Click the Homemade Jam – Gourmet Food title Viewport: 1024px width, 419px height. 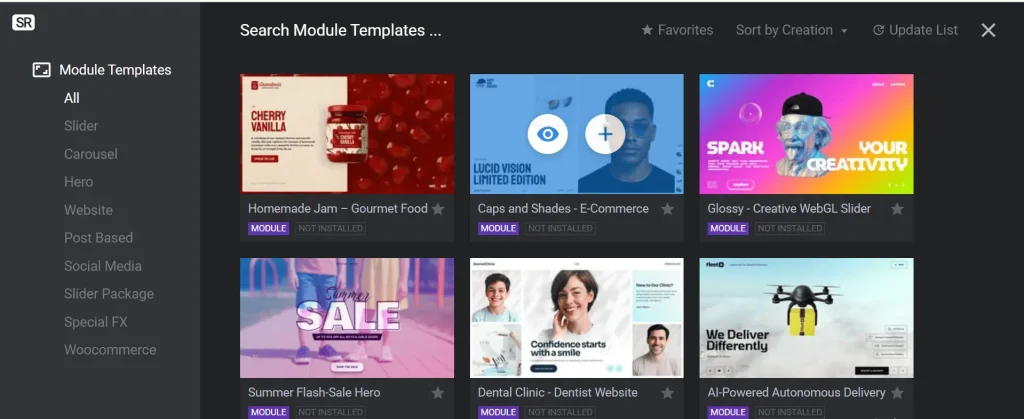[338, 209]
